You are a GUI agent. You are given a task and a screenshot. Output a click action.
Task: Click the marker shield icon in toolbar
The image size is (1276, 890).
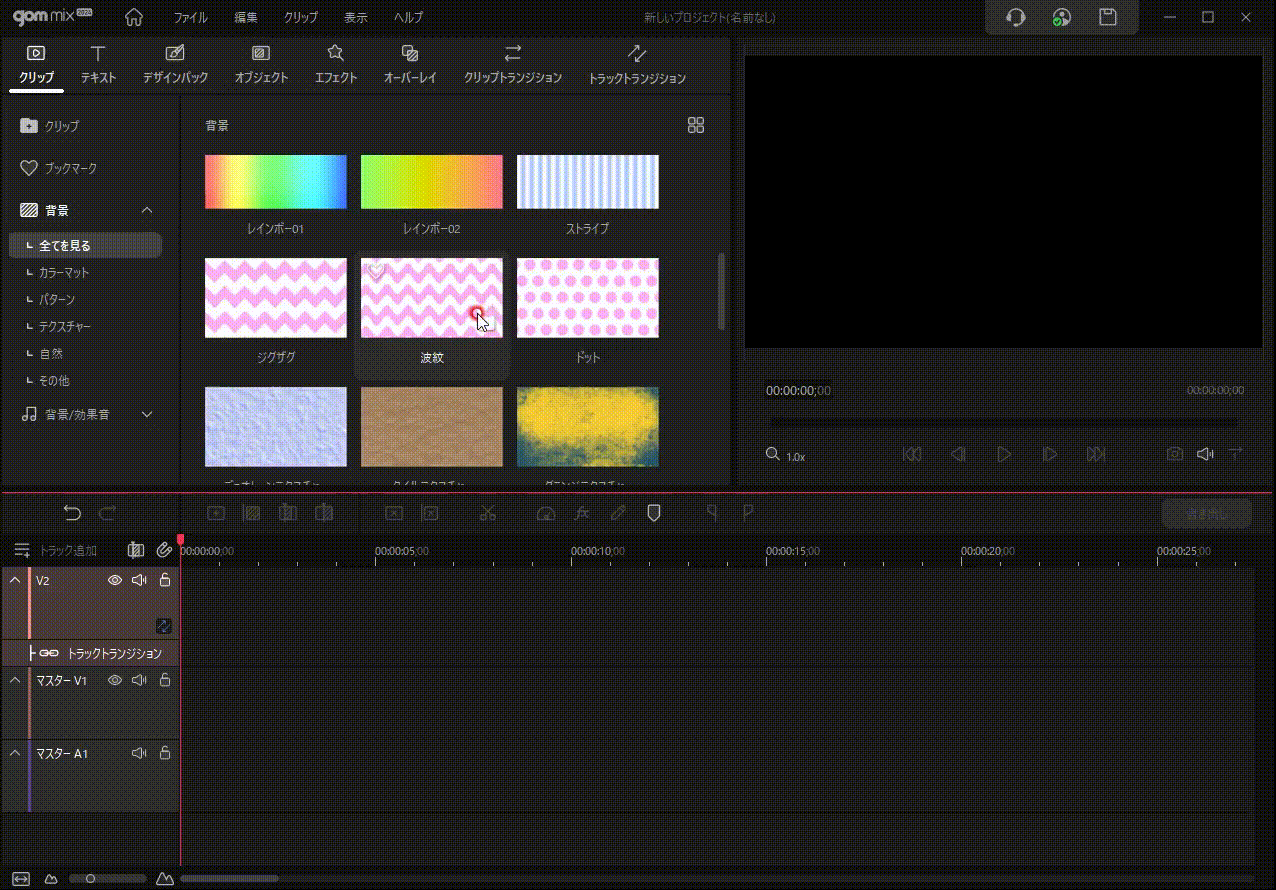coord(654,513)
